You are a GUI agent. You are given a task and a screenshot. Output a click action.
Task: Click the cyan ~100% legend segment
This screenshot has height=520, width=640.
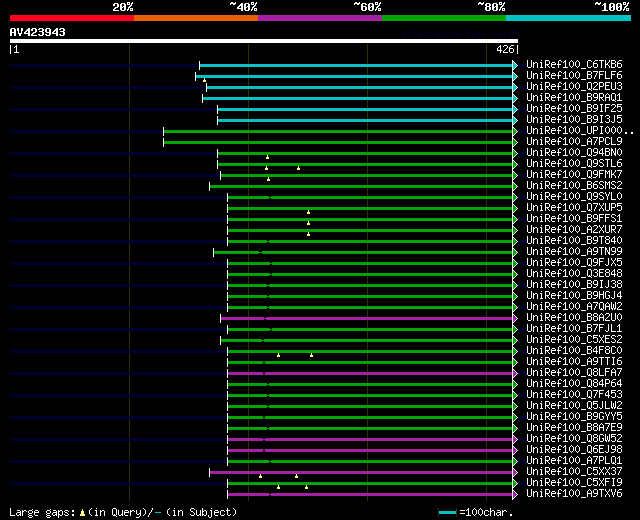(x=569, y=18)
